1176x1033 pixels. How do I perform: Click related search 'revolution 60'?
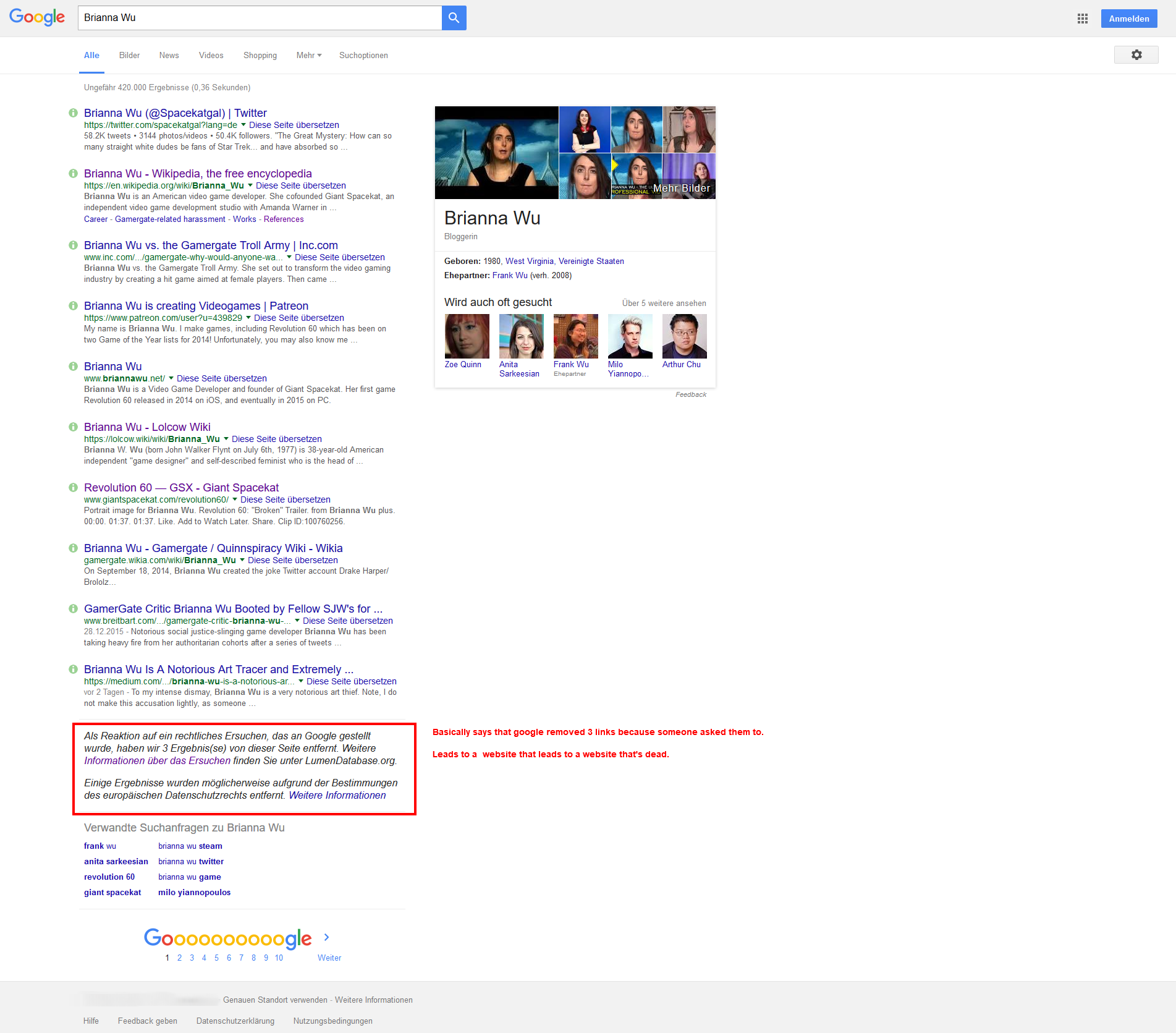tap(109, 877)
